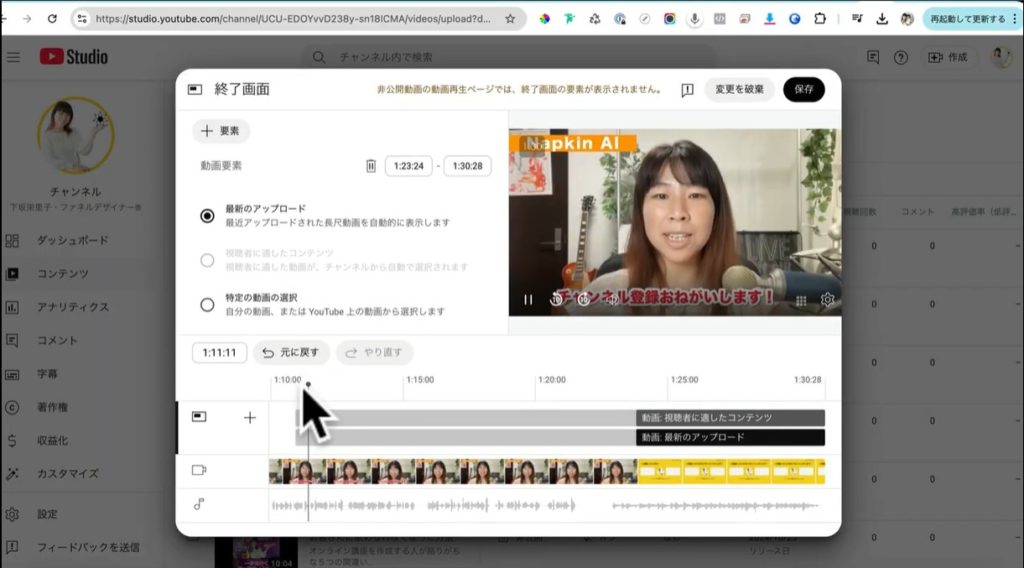Click the plus icon in the end screen track
1024x568 pixels.
tap(250, 418)
